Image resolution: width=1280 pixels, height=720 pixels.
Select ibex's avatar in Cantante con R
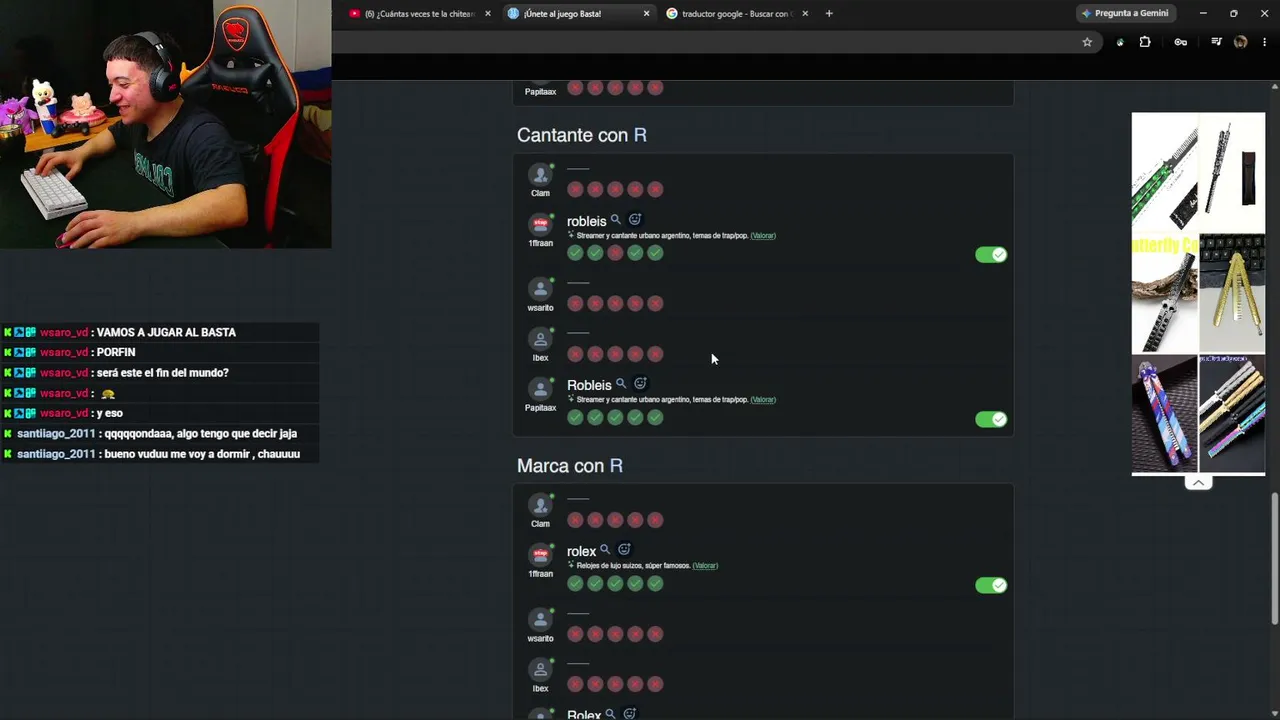pyautogui.click(x=540, y=339)
